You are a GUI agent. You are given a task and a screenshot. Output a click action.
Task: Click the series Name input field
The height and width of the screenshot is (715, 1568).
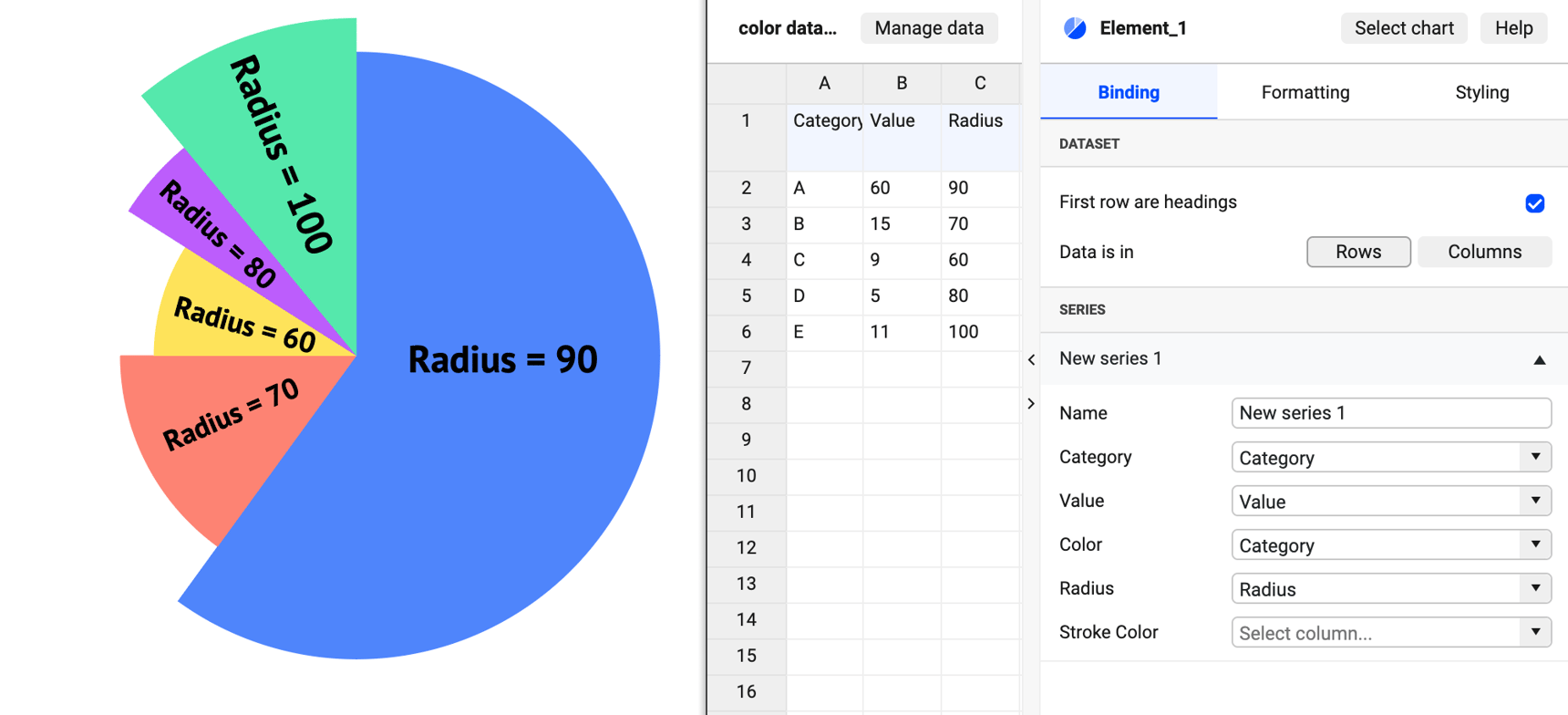coord(1391,413)
